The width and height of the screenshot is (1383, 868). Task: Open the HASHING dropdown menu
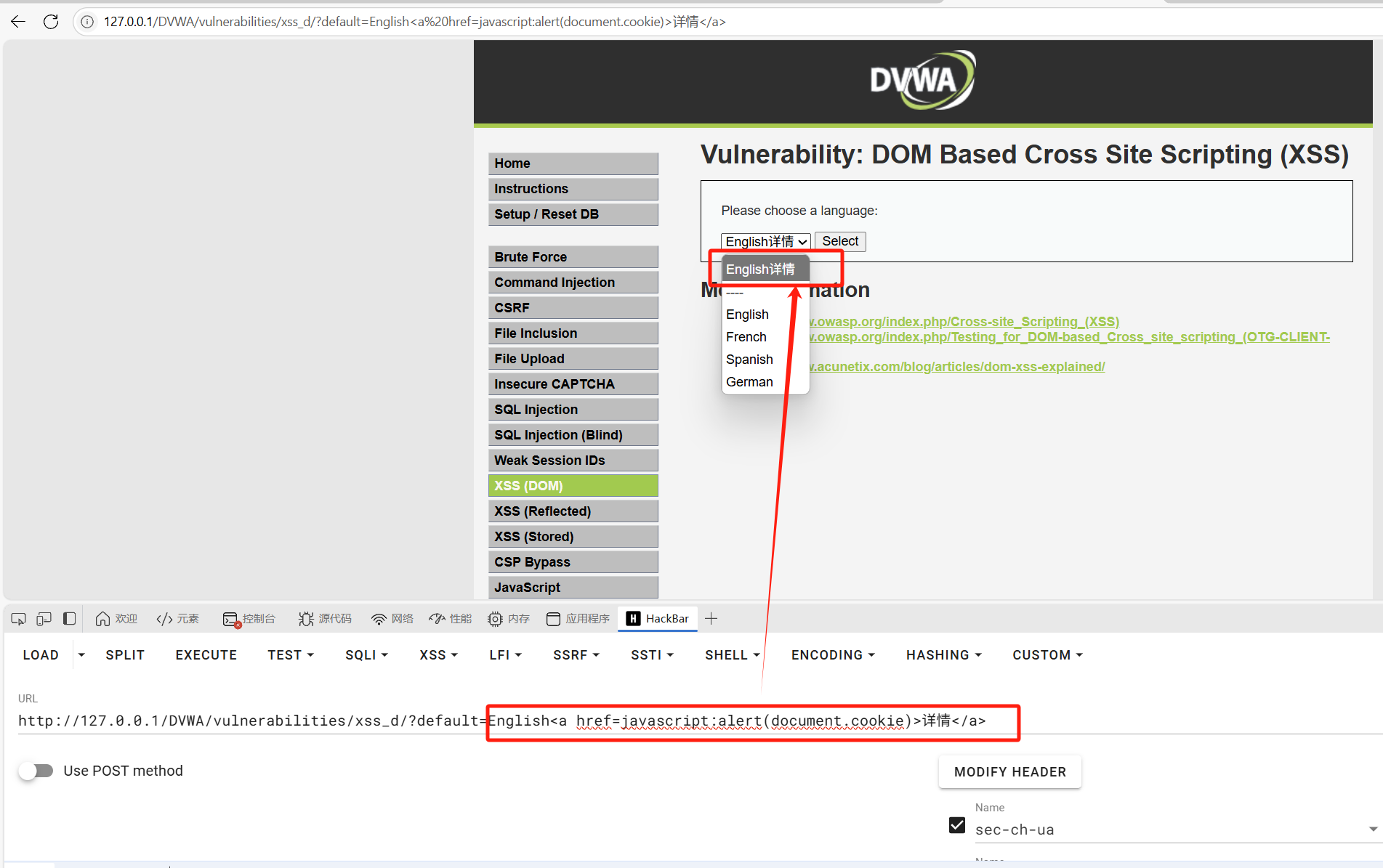pos(944,655)
